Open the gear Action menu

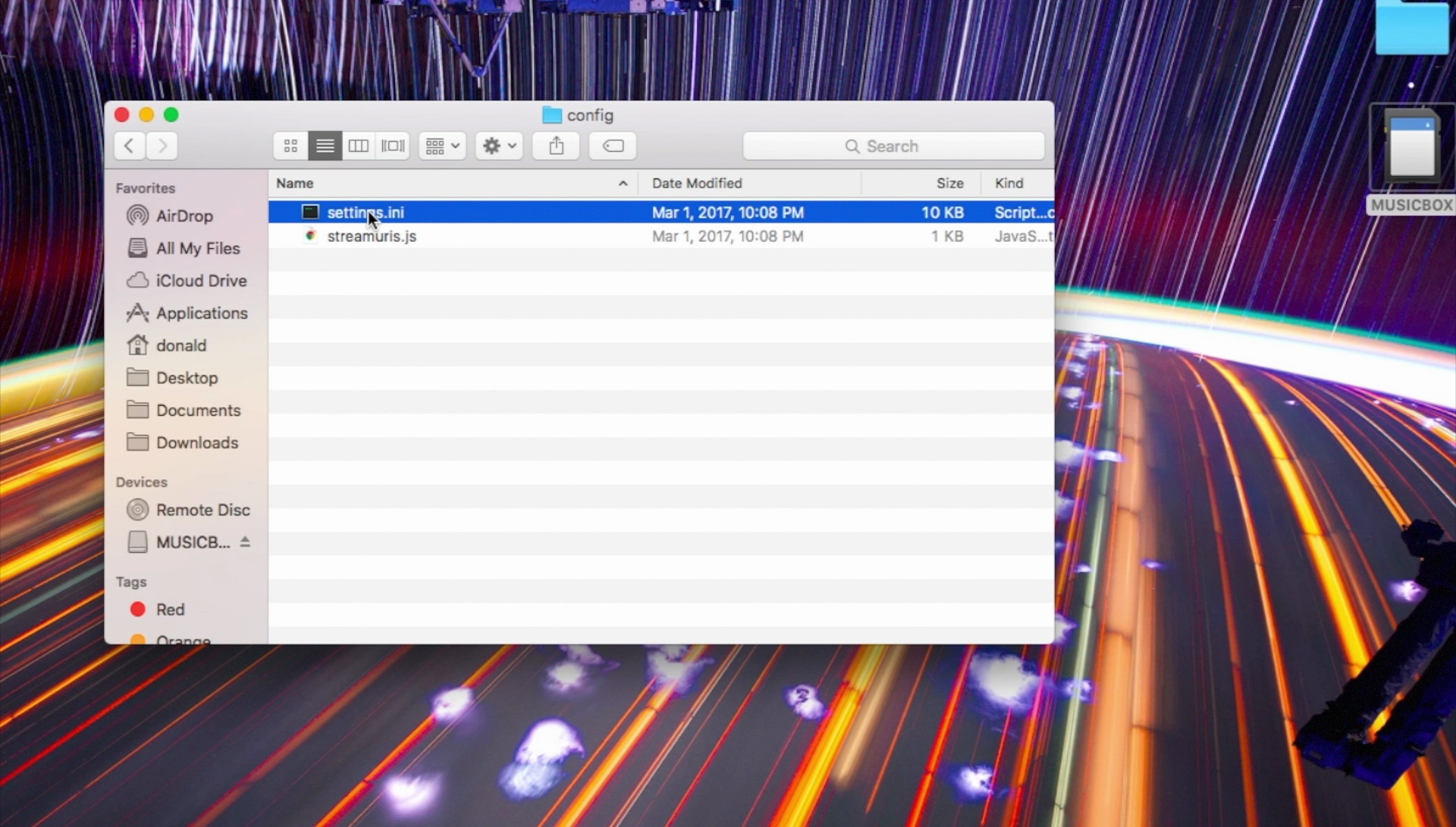click(499, 146)
